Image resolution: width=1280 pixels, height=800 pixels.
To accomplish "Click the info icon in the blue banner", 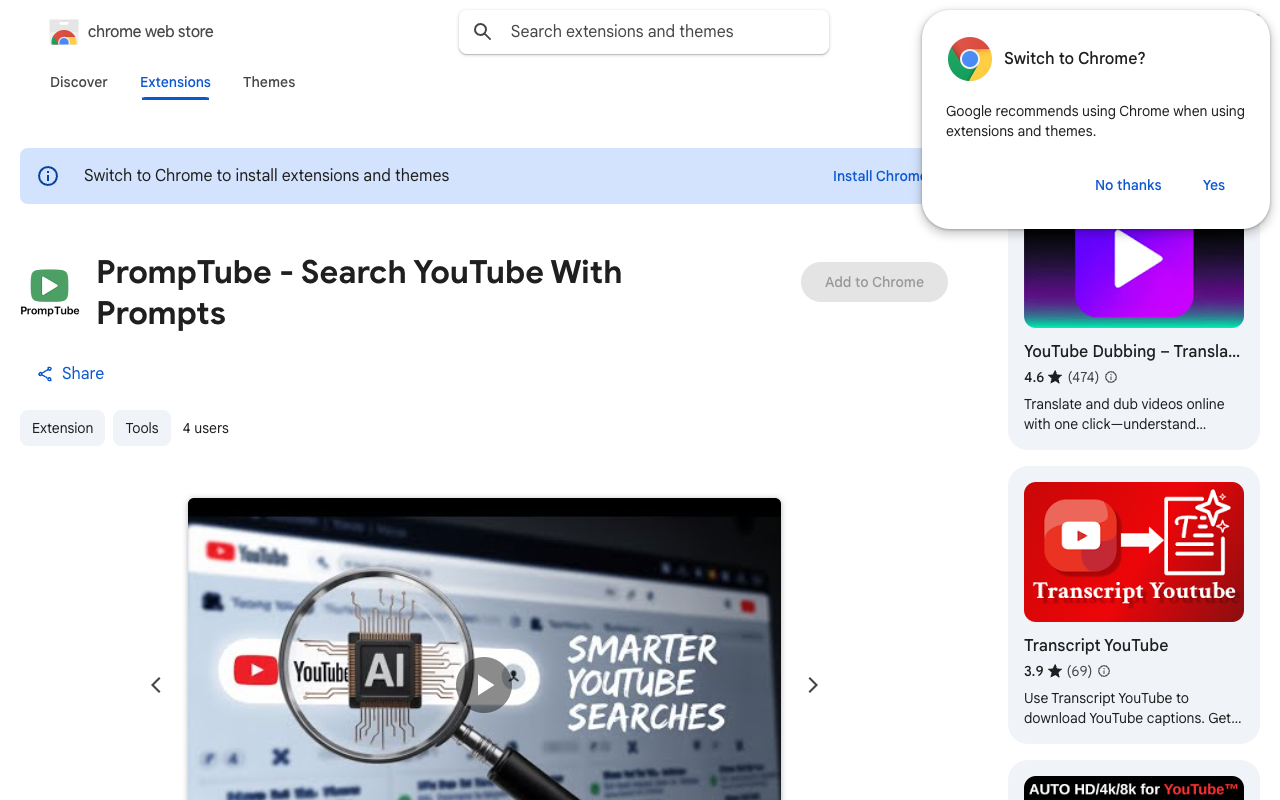I will click(48, 176).
